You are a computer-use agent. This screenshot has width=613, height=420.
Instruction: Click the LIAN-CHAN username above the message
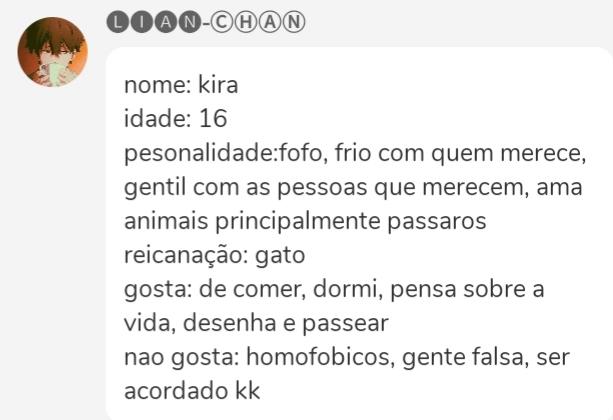[x=206, y=22]
